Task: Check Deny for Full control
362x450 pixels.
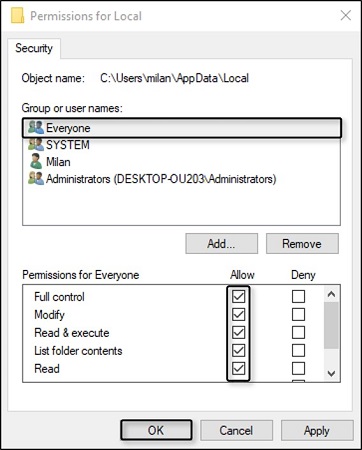Action: tap(298, 296)
